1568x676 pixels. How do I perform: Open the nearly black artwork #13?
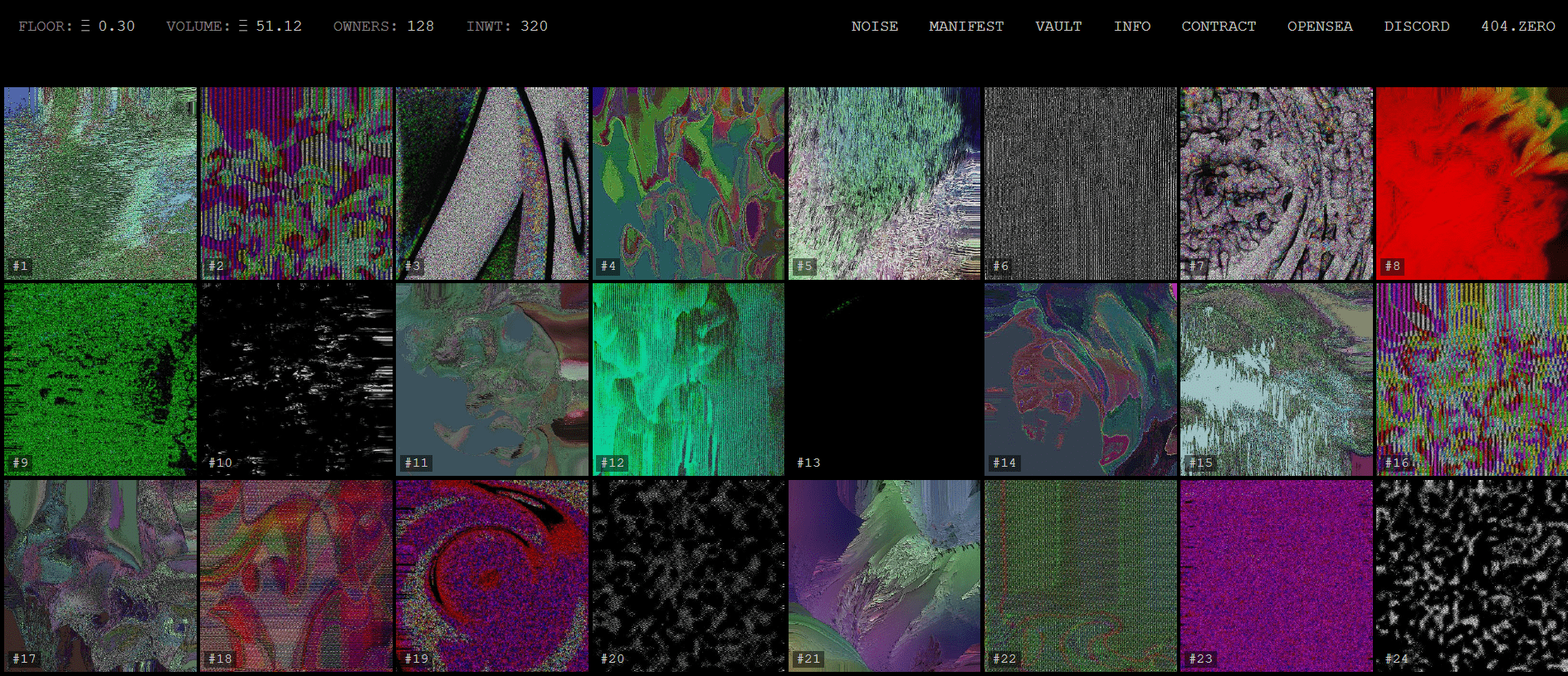(884, 380)
